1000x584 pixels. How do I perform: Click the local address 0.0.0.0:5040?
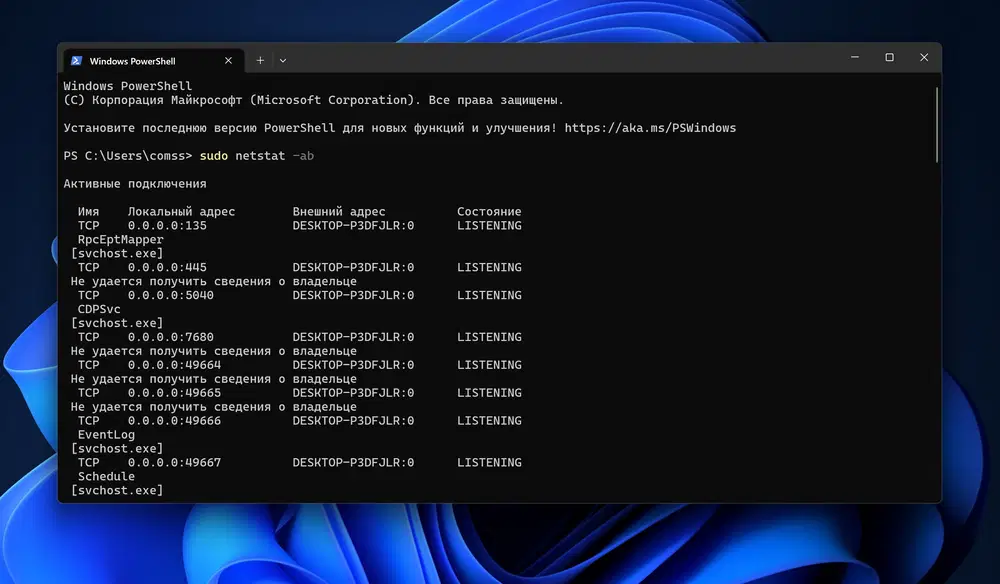170,295
